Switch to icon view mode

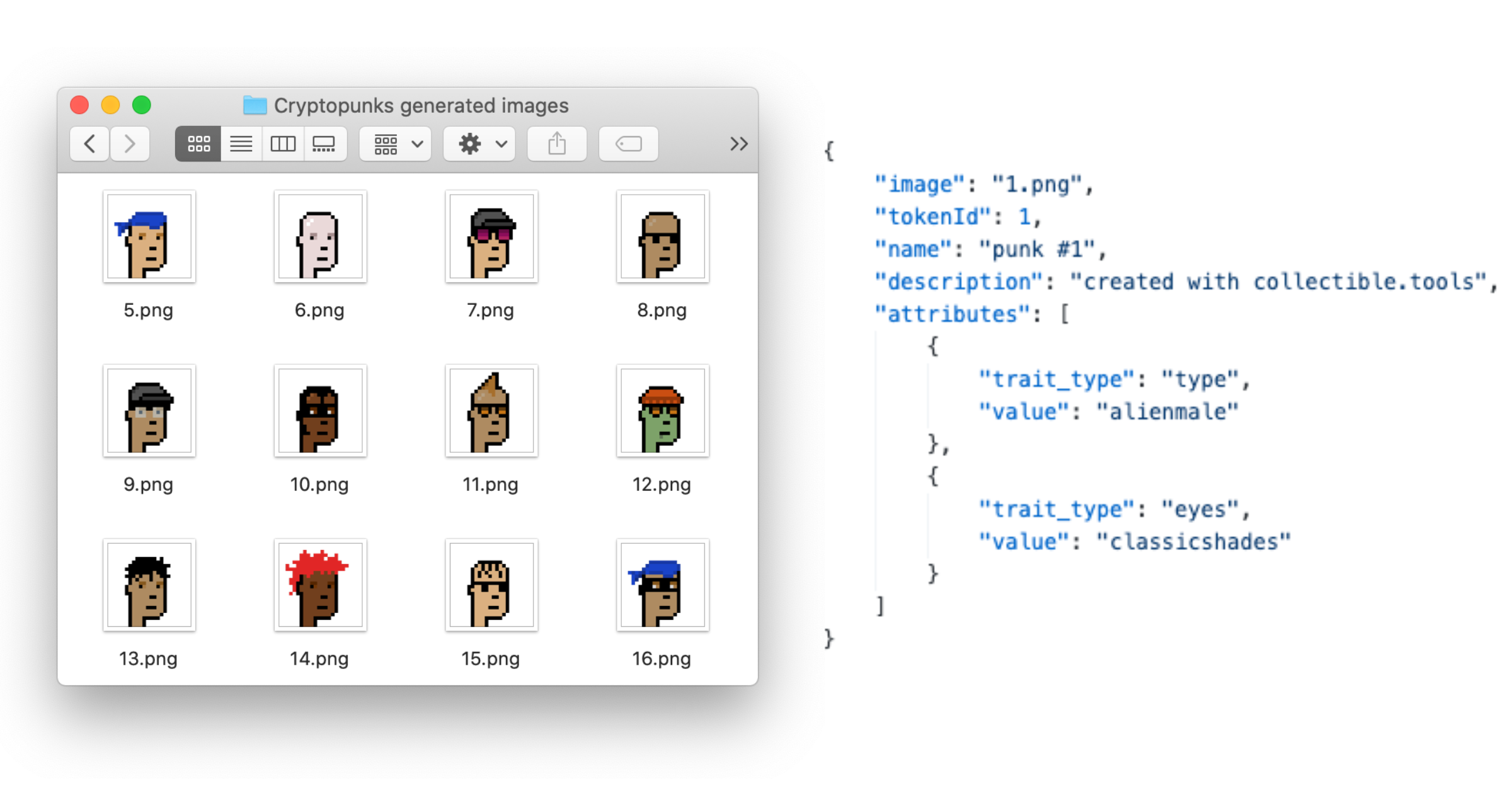pos(198,144)
